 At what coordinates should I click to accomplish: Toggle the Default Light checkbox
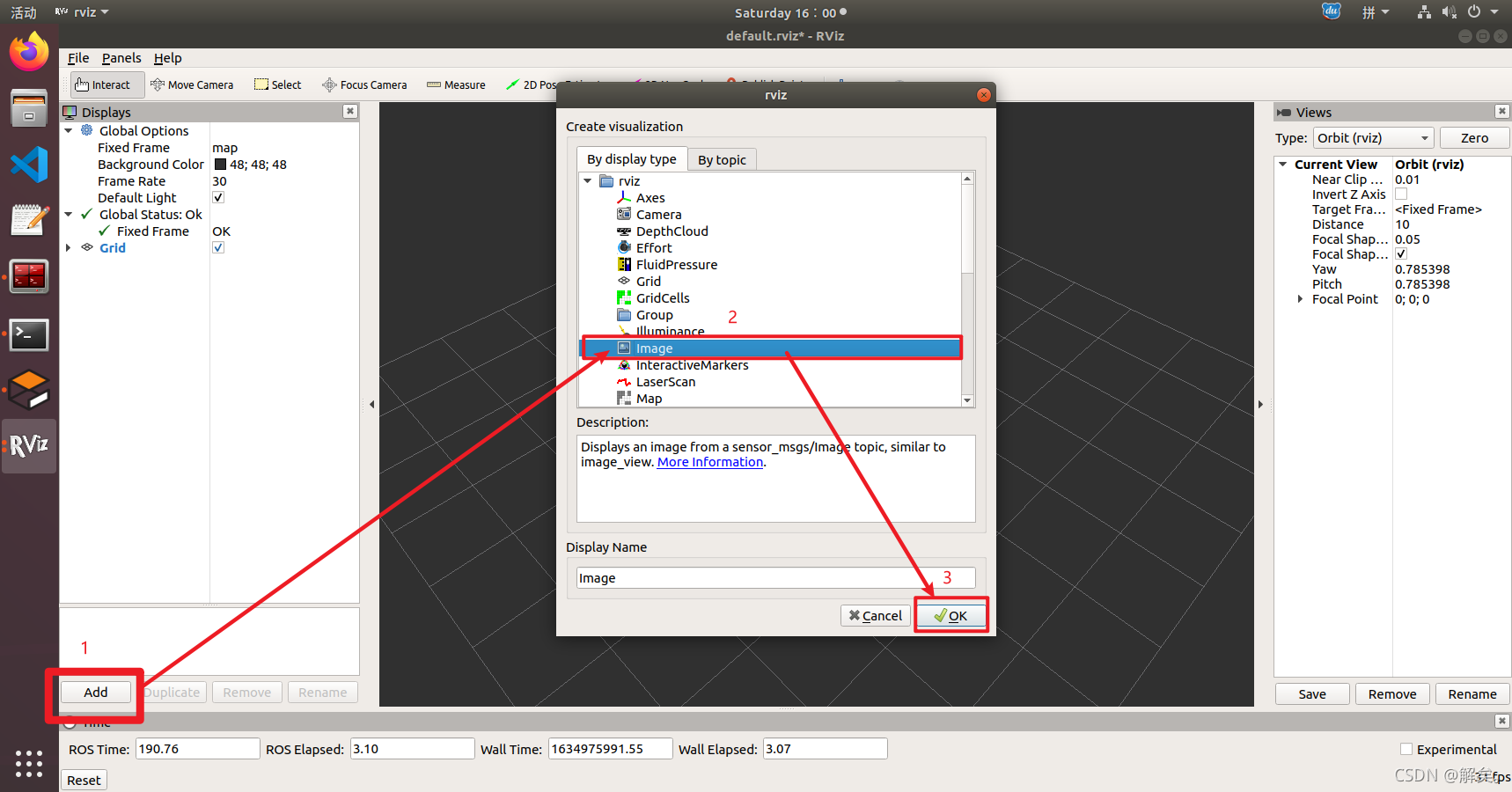(x=218, y=198)
